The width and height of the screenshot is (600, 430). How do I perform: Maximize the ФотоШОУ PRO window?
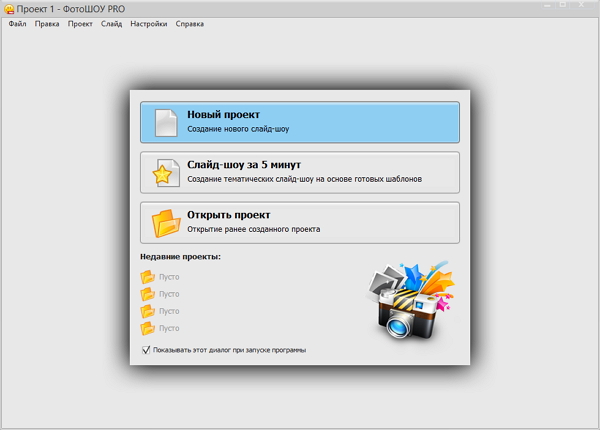(x=563, y=5)
